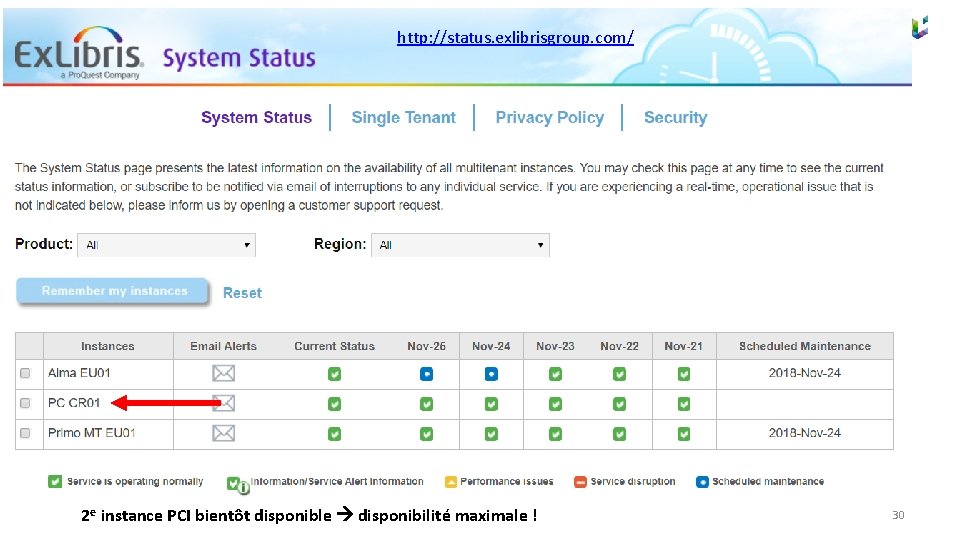
Task: Switch to the Single Tenant tab
Action: 403,118
